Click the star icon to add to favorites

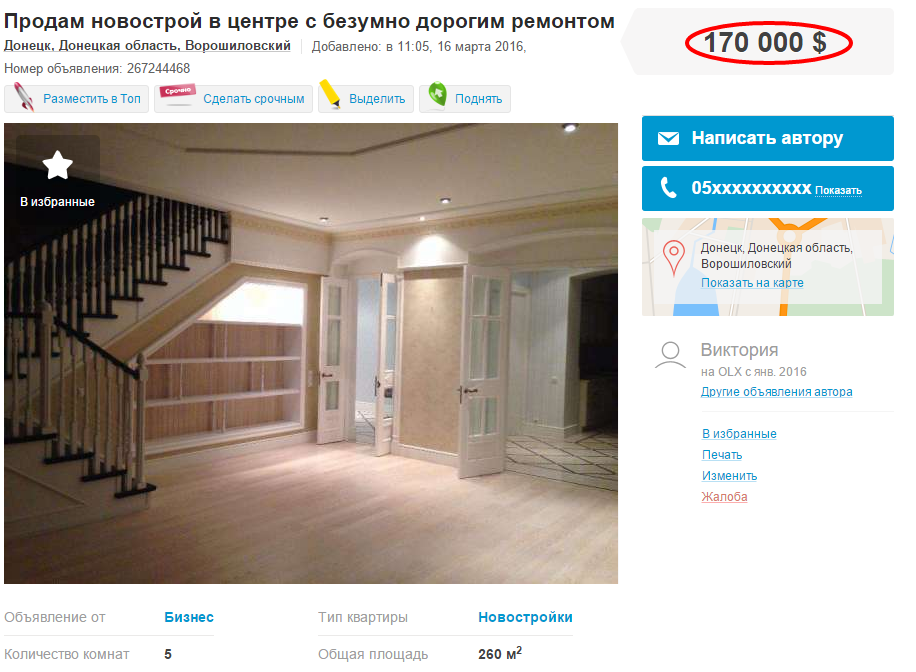[58, 165]
